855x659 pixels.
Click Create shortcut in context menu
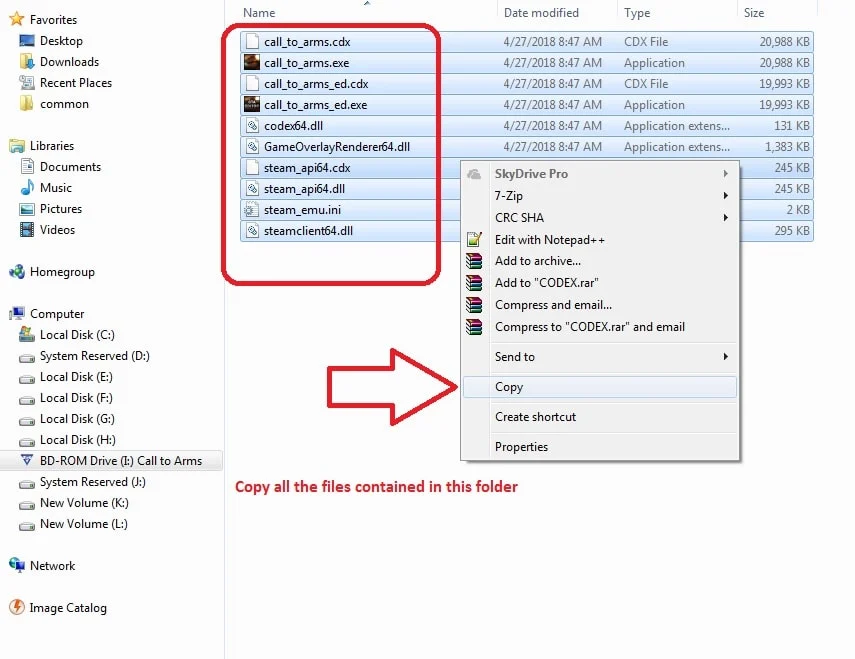pos(535,417)
